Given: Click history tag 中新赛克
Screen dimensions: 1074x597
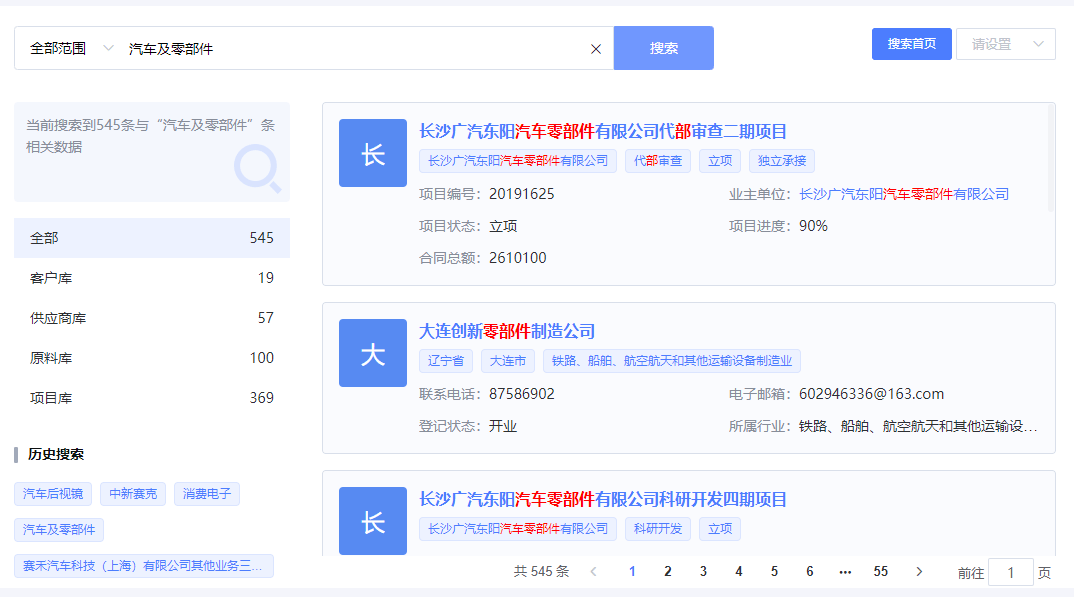Looking at the screenshot, I should click(133, 494).
